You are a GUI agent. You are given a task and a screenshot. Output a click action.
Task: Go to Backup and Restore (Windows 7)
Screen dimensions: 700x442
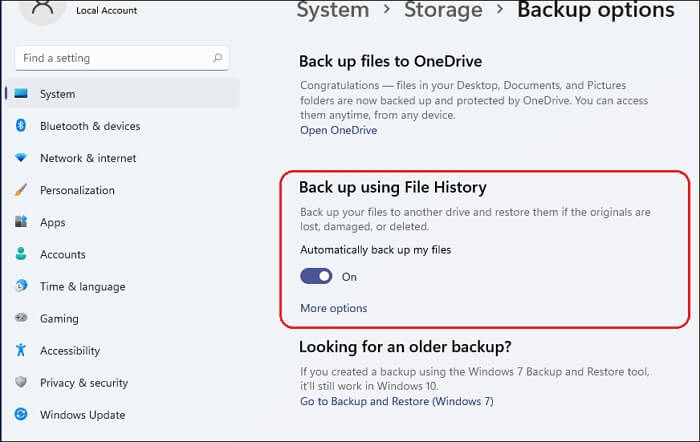click(396, 401)
